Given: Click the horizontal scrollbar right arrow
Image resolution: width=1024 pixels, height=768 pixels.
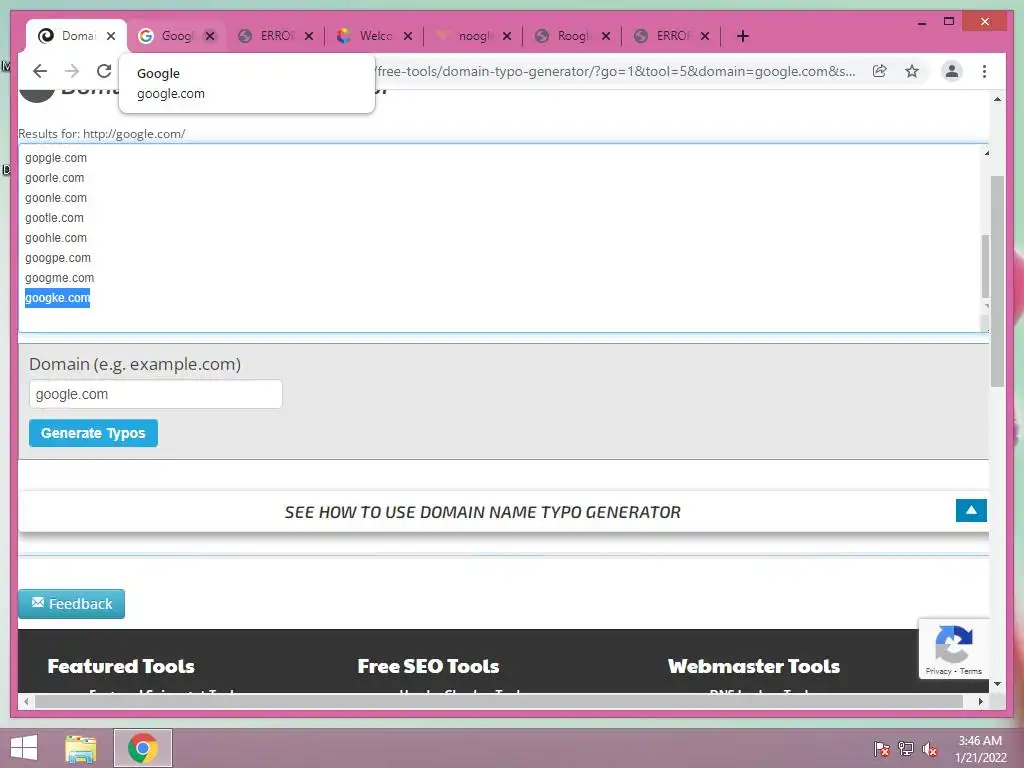Looking at the screenshot, I should pyautogui.click(x=980, y=701).
